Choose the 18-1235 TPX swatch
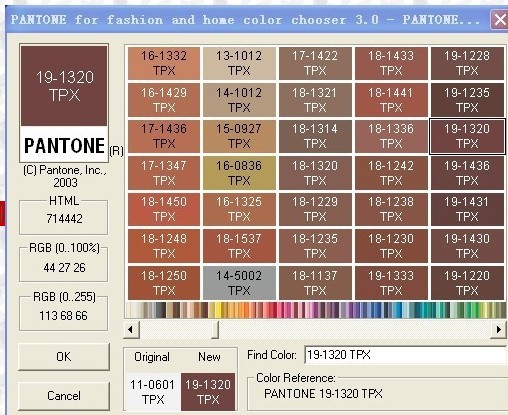The height and width of the screenshot is (415, 508). (315, 246)
